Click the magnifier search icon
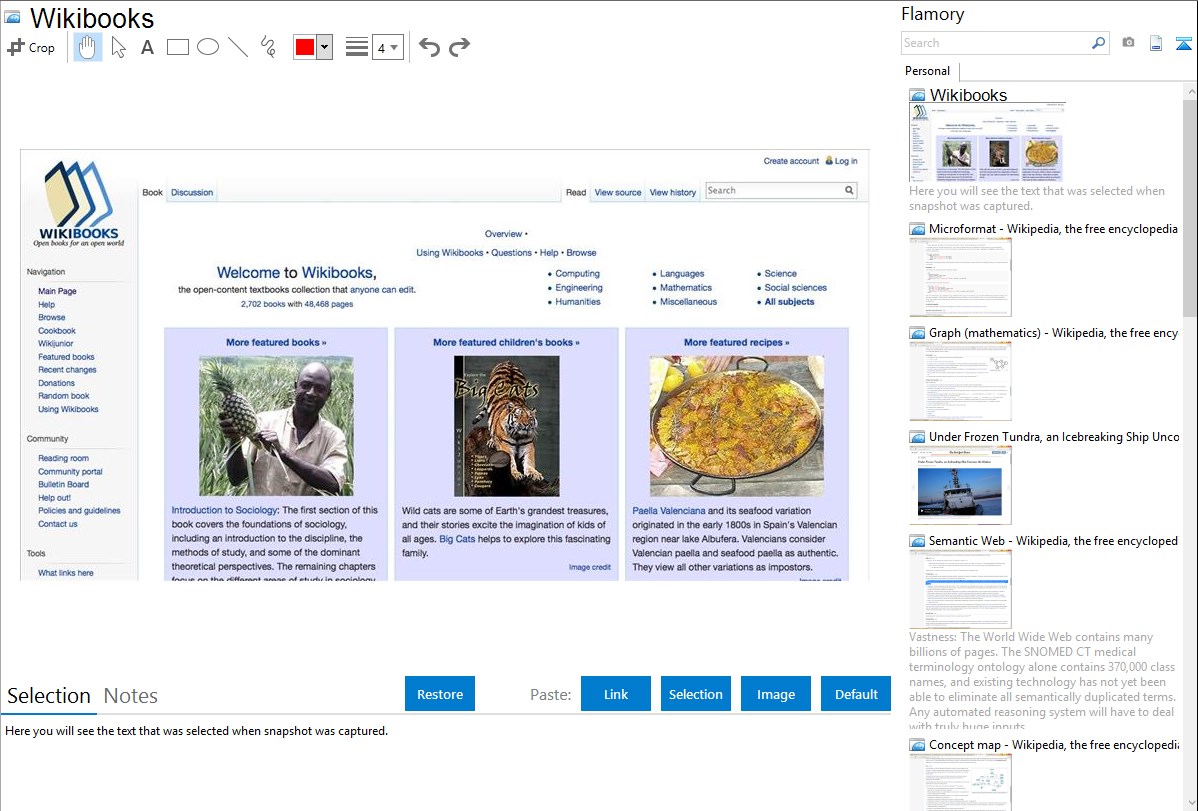The height and width of the screenshot is (811, 1198). pyautogui.click(x=1099, y=43)
